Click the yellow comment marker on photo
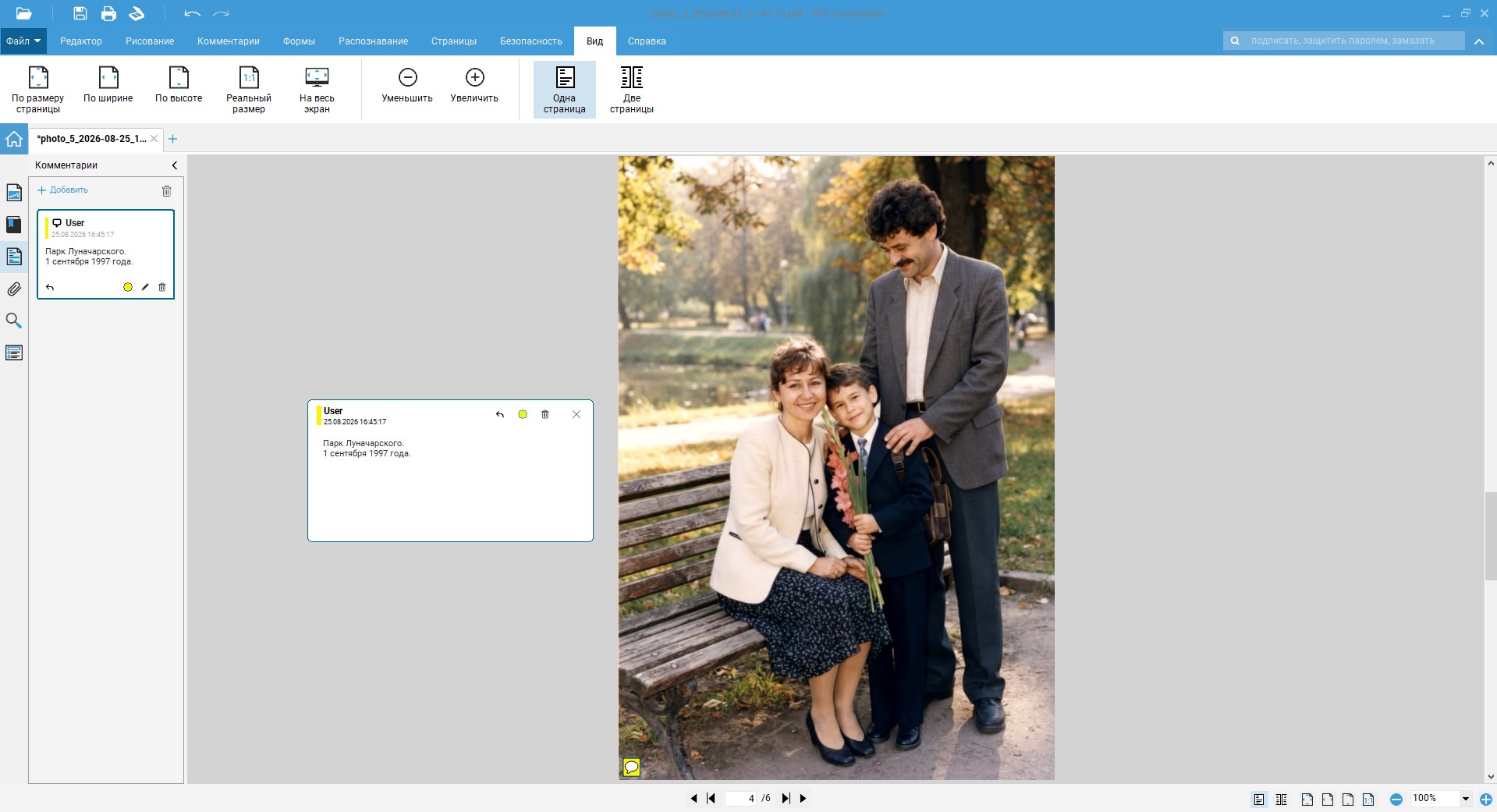The image size is (1497, 812). pos(632,768)
